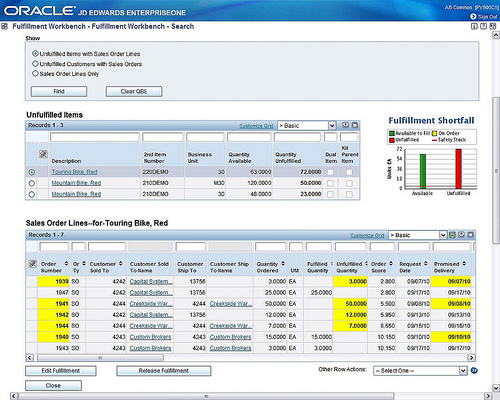Toggle Dual Item checkbox for M30 Mountain Bike row
This screenshot has height=400, width=500.
(330, 183)
